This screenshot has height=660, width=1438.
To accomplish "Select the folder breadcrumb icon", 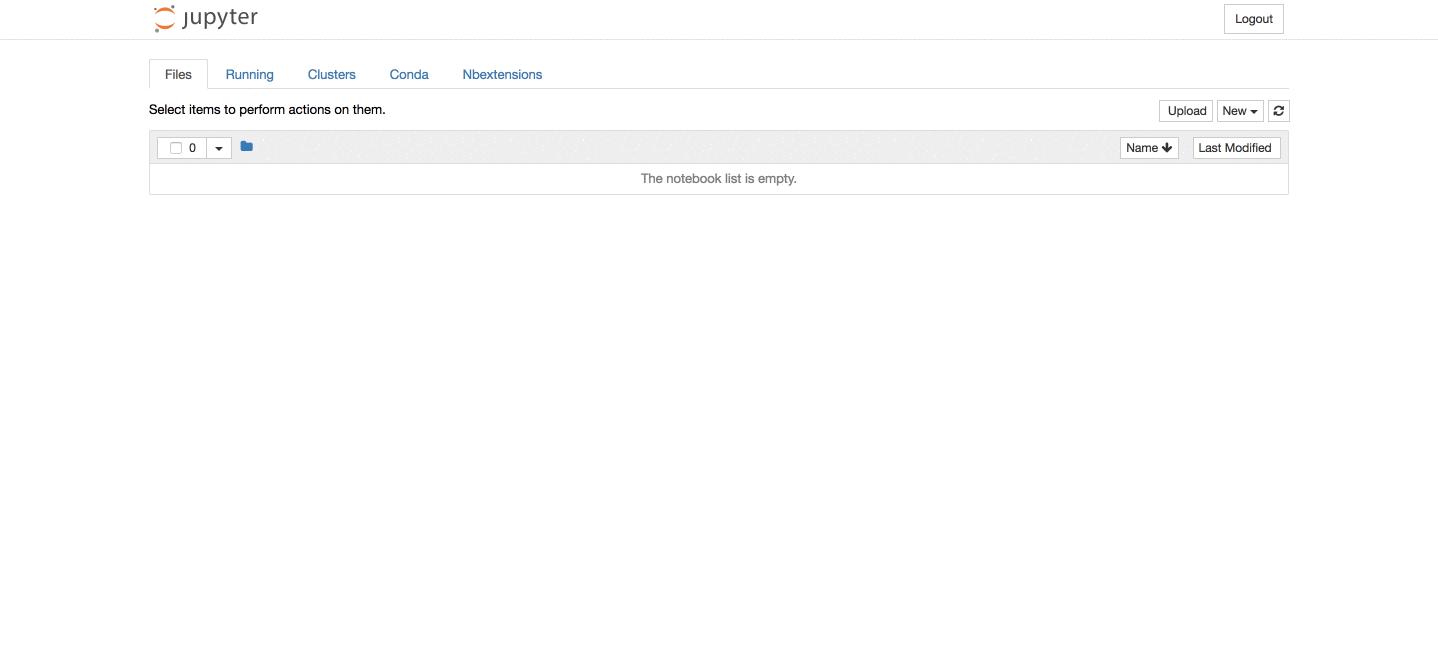I will pos(246,146).
